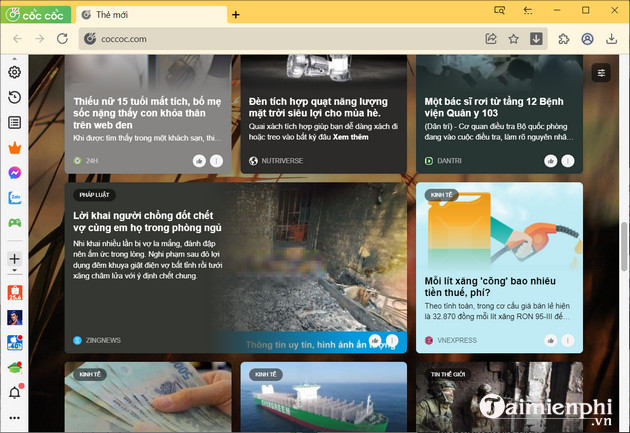
Task: Click the share page icon in address bar
Action: tap(491, 39)
